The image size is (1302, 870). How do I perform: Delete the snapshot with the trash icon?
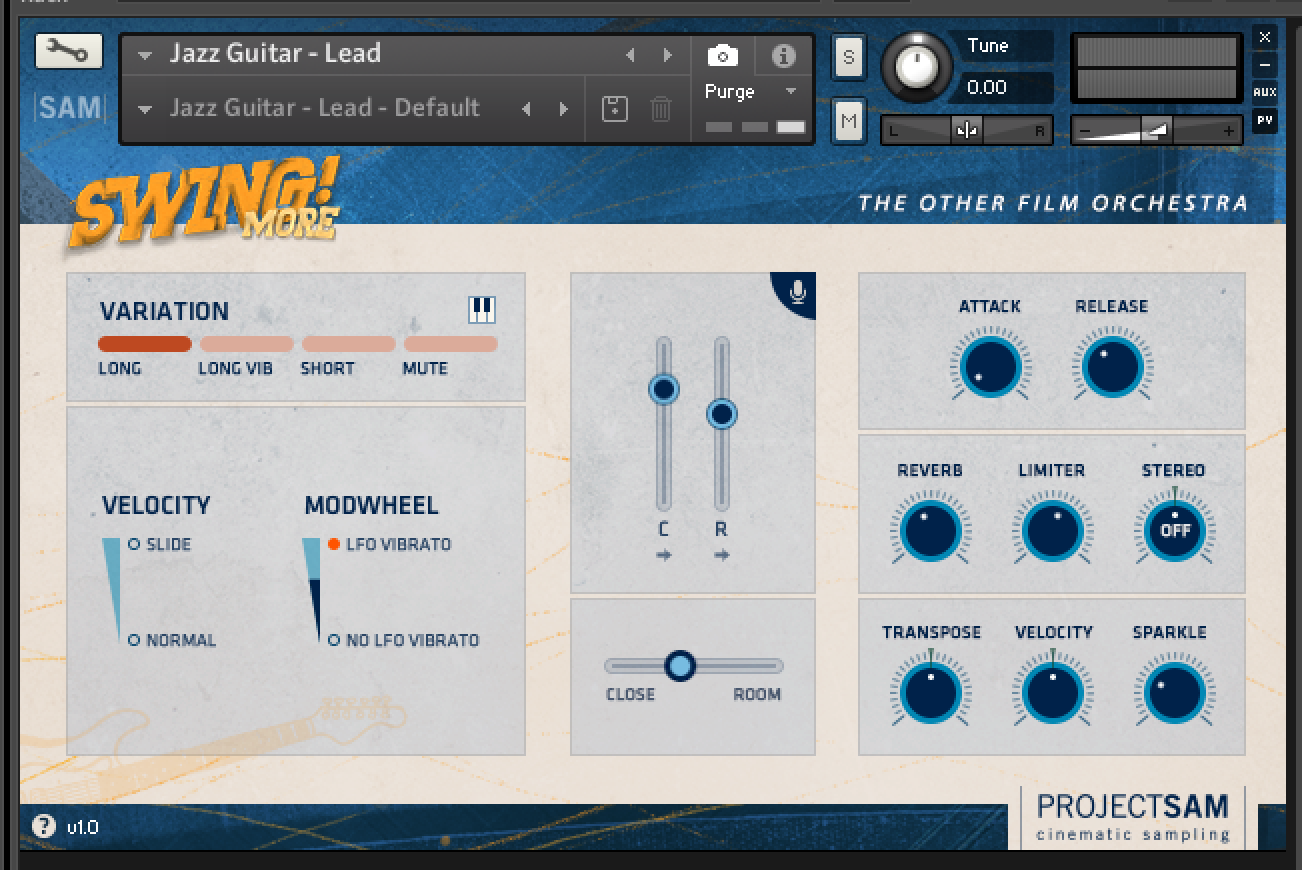(x=661, y=108)
